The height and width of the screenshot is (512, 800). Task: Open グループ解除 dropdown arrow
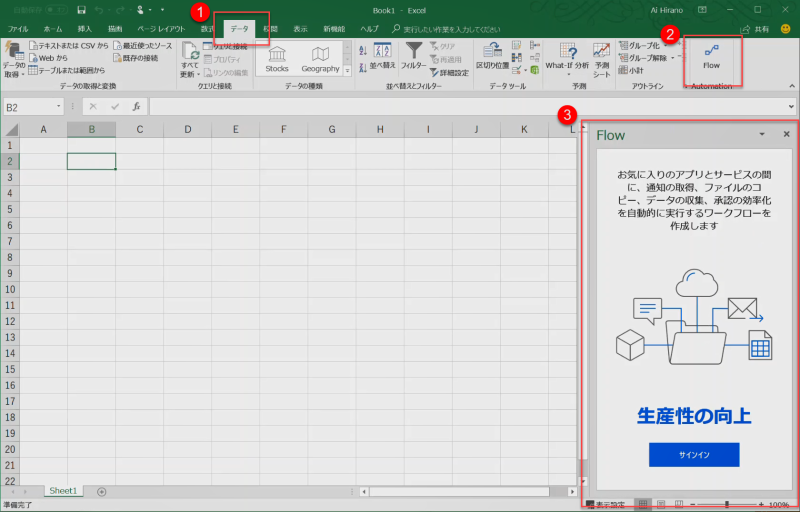coord(672,58)
